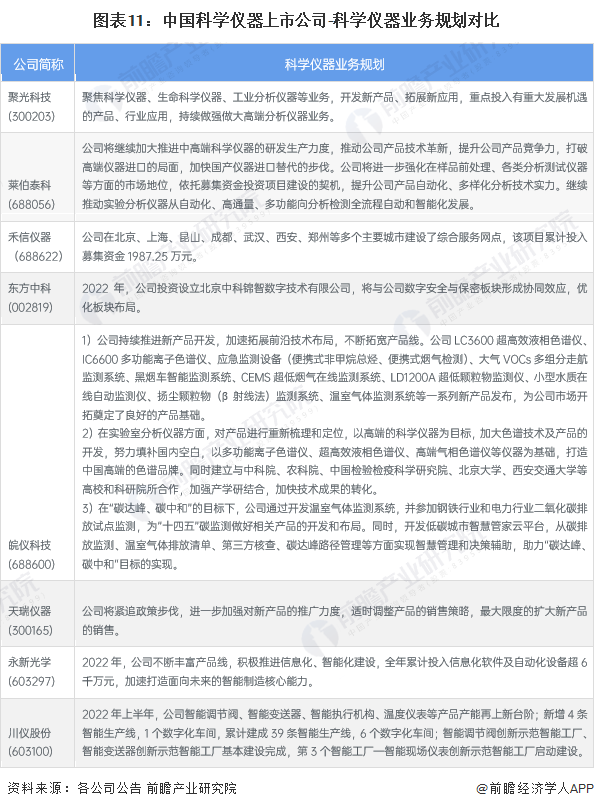Click 皖仪科技 paragraph 1) 公司持续推进新产品开发
The width and height of the screenshot is (594, 809).
coord(334,378)
